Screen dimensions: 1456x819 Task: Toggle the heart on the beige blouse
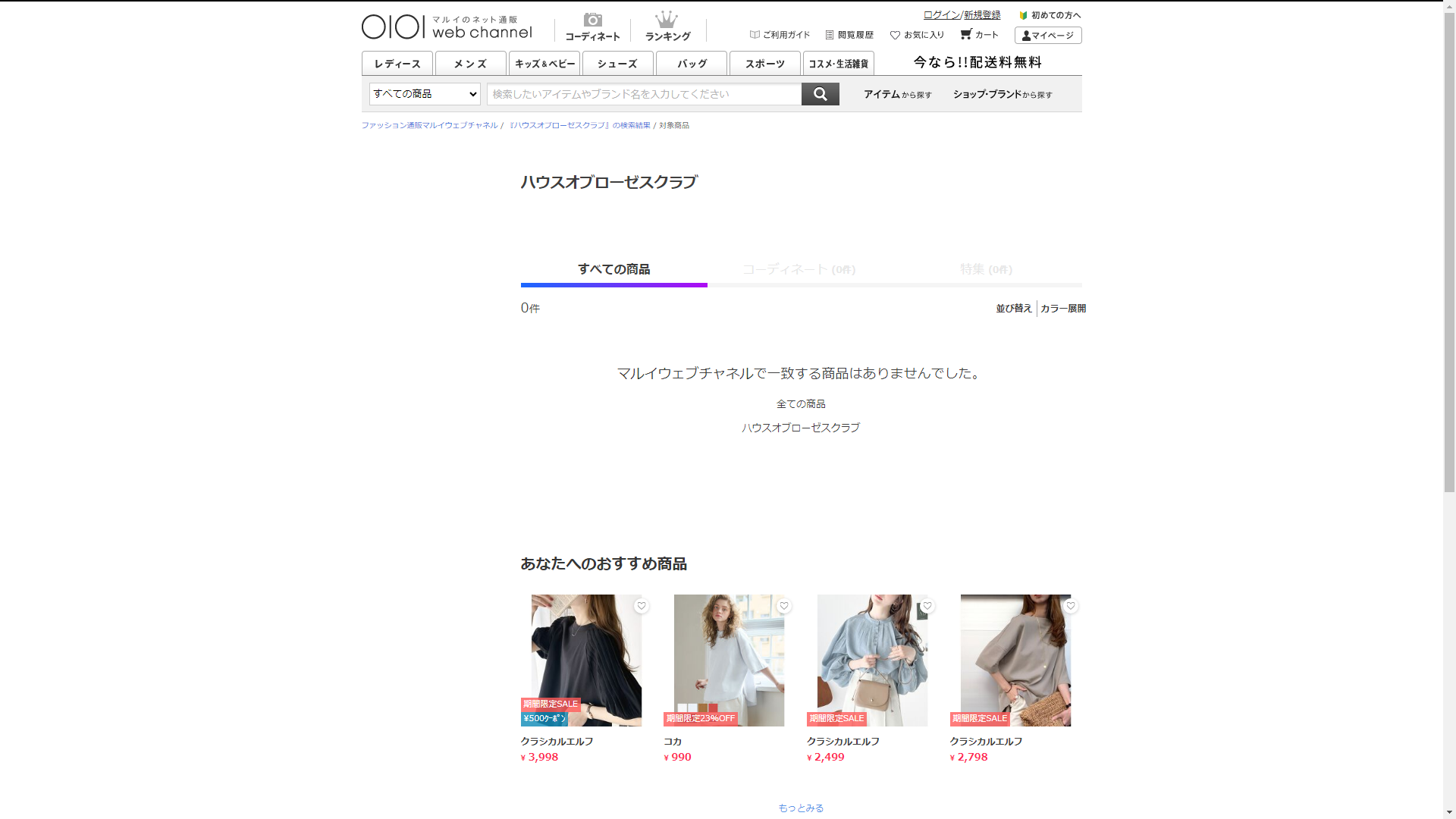pos(1070,606)
